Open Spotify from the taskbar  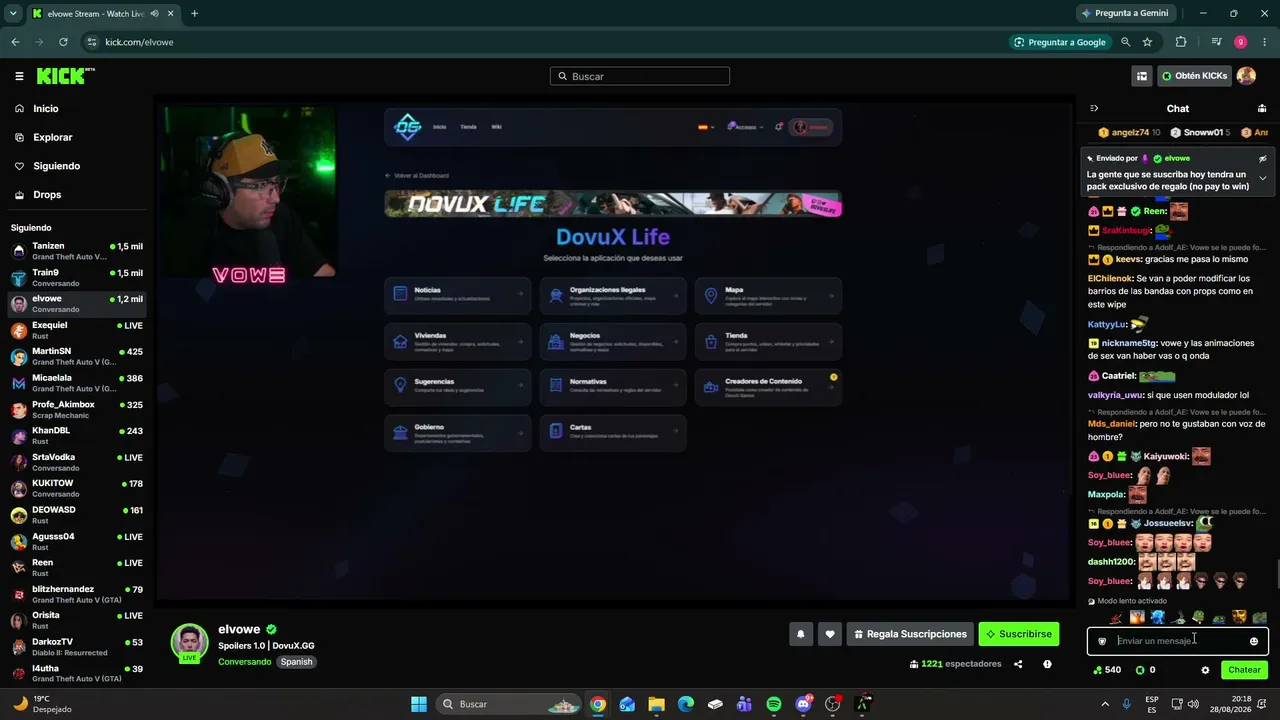(774, 704)
